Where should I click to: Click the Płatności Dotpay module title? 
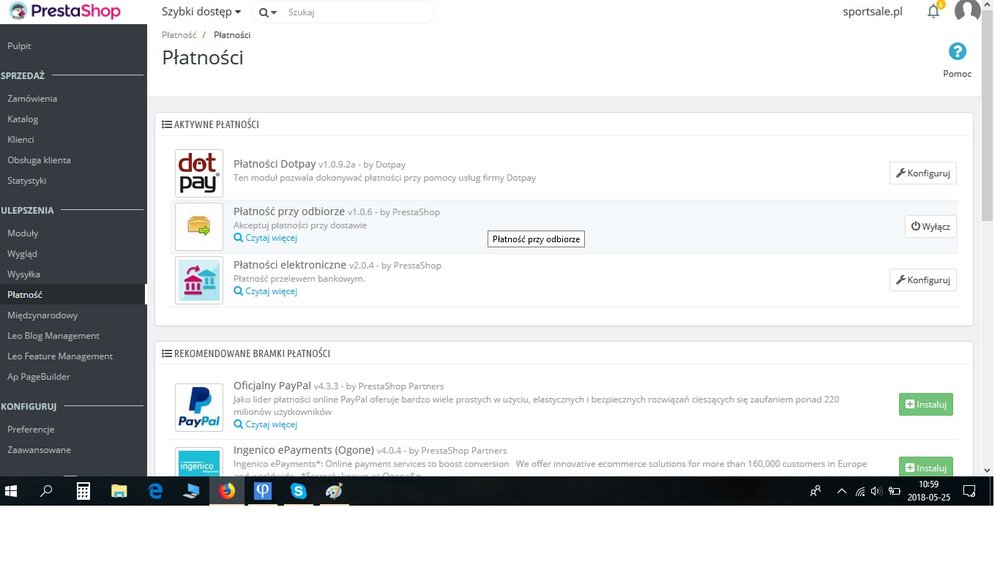click(x=274, y=164)
